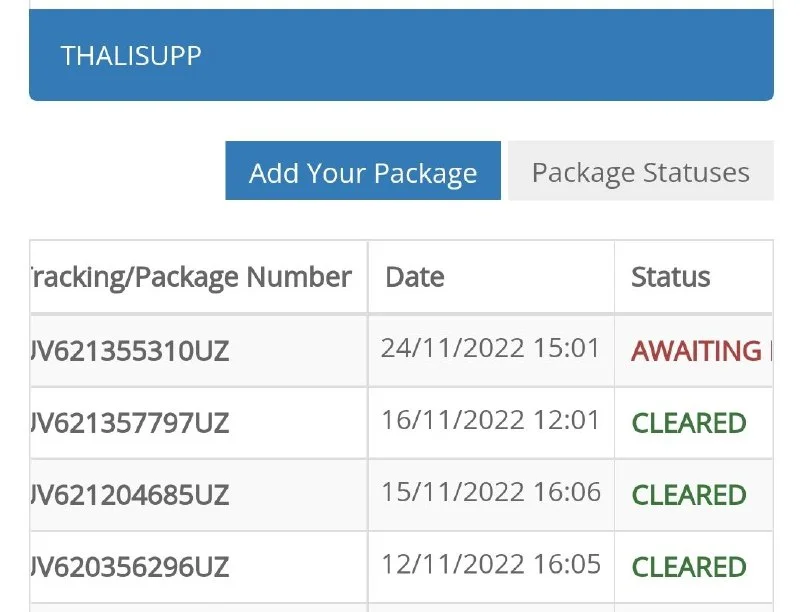The image size is (800, 612).
Task: Select tracking number ending 621355310UZ
Action: click(x=130, y=351)
